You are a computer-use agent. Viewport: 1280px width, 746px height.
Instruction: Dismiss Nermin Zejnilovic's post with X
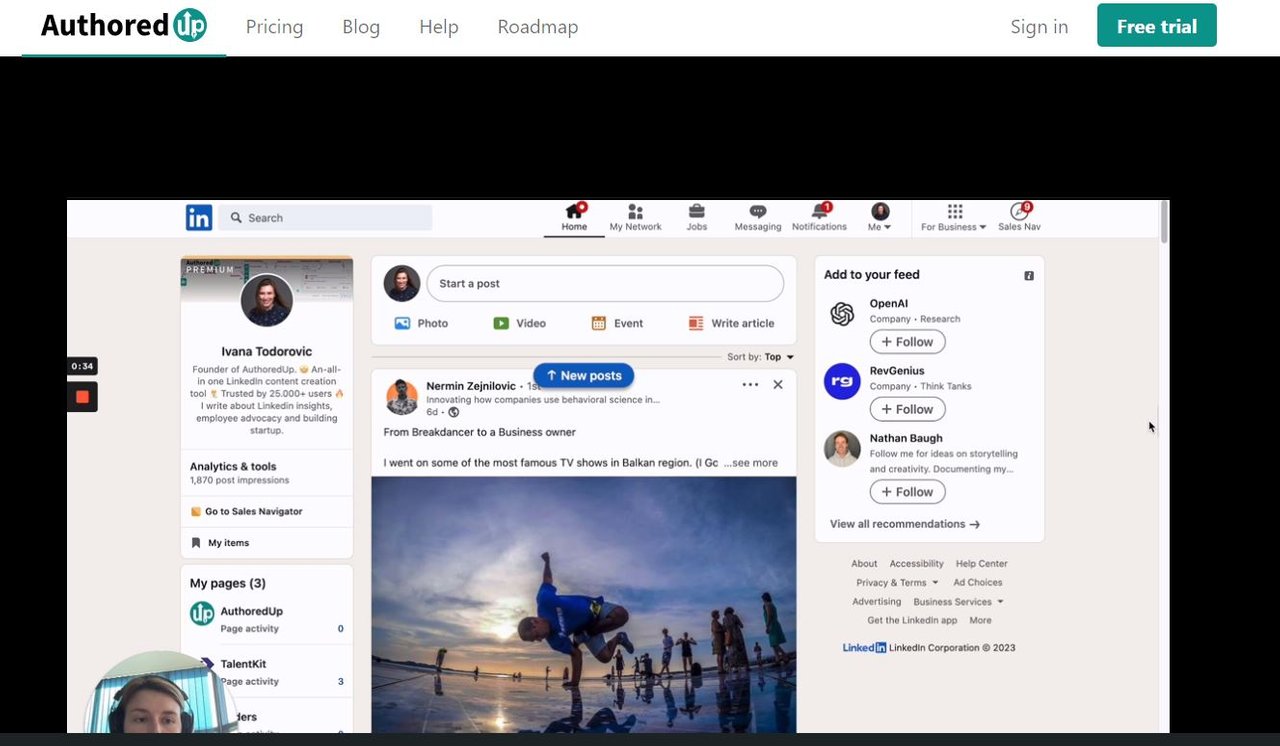coord(778,385)
